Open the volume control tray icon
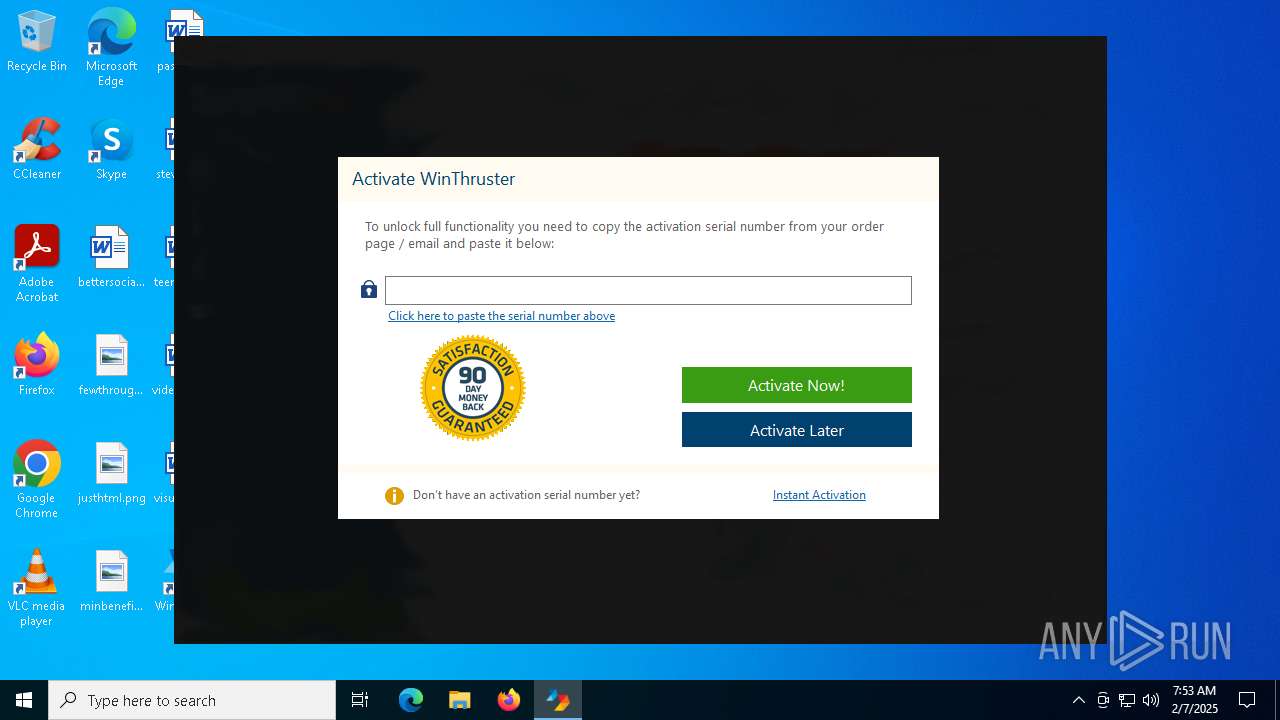Screen dimensions: 1280x720 1151,700
